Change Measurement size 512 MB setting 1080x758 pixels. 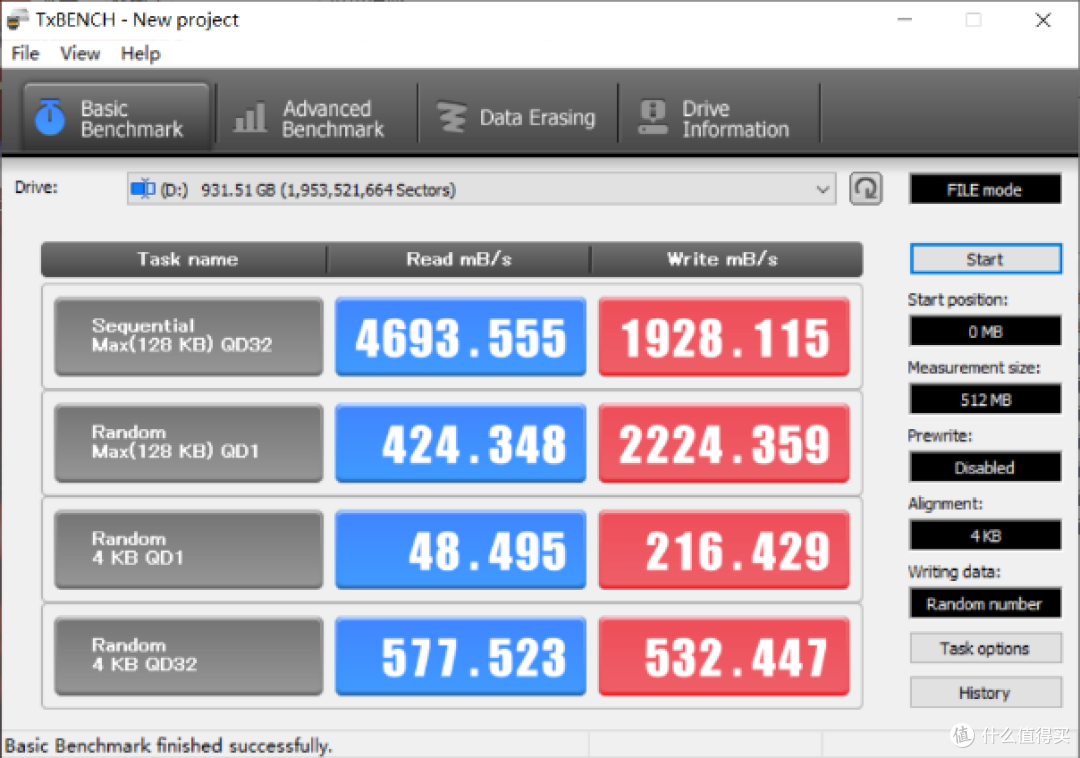985,399
